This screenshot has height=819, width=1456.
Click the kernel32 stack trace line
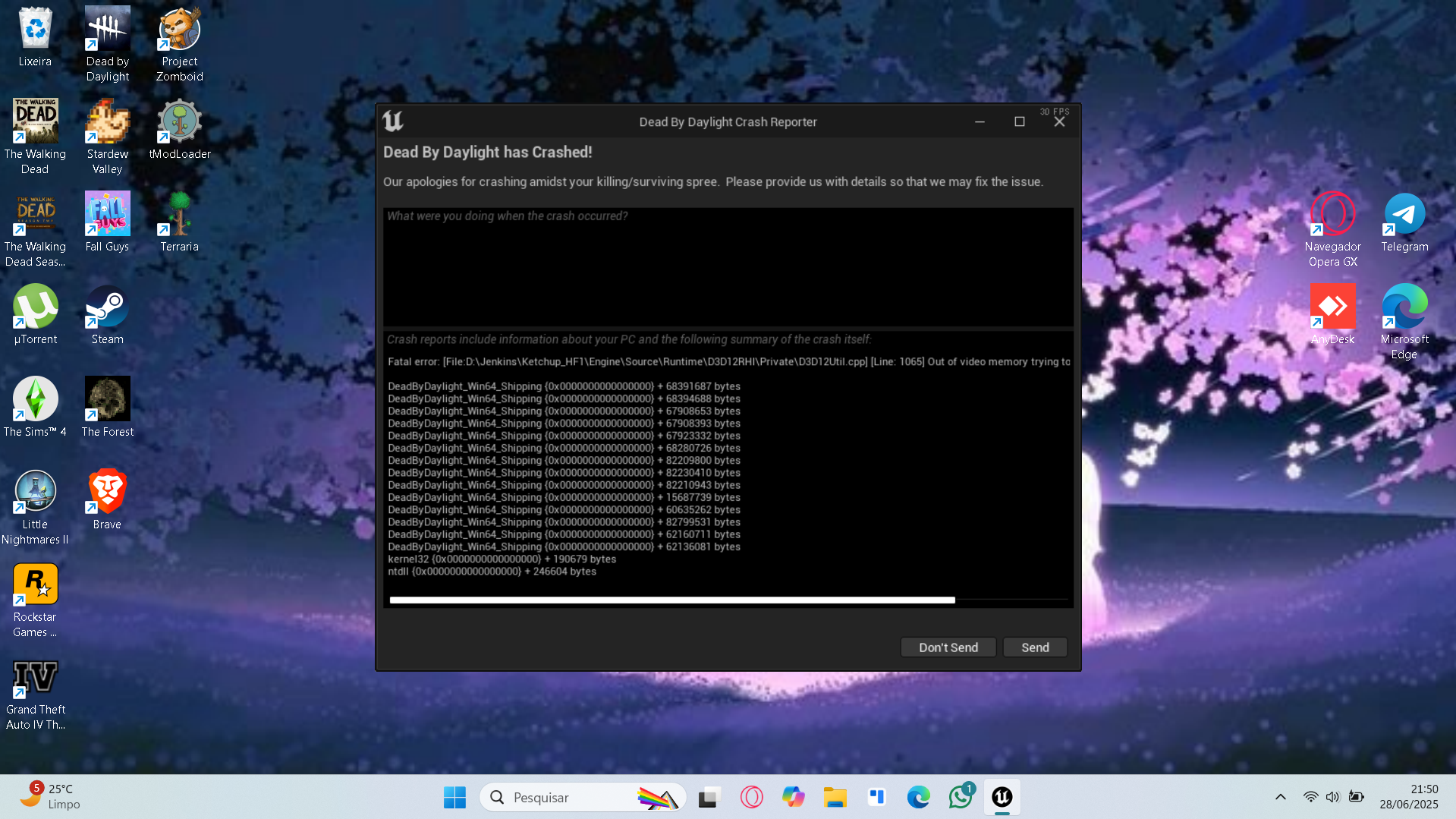[x=502, y=559]
